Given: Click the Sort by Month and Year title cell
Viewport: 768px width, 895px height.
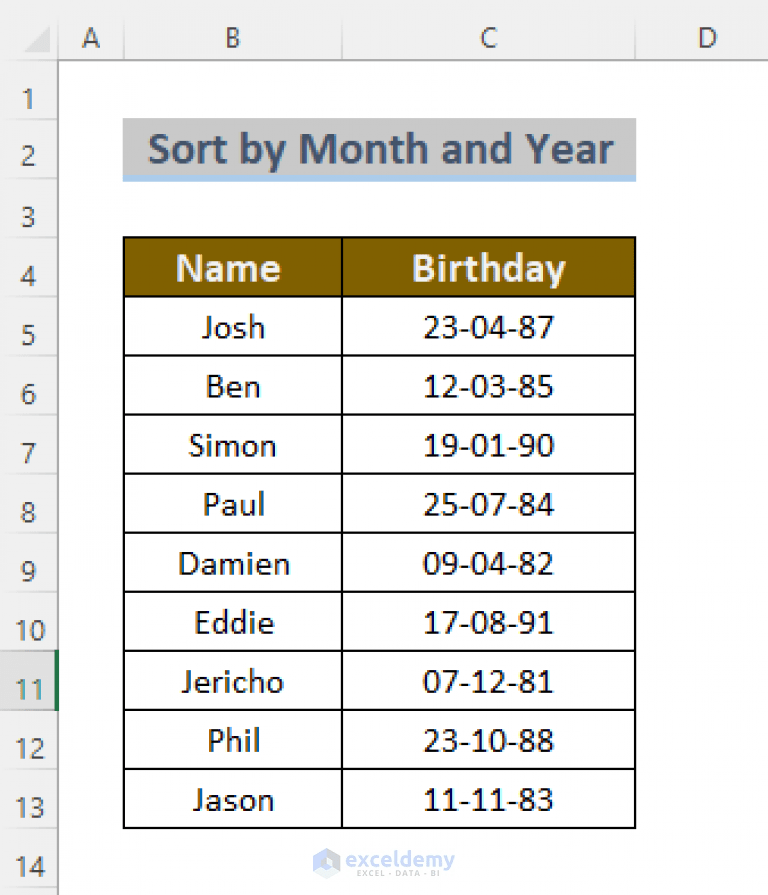Looking at the screenshot, I should (380, 149).
